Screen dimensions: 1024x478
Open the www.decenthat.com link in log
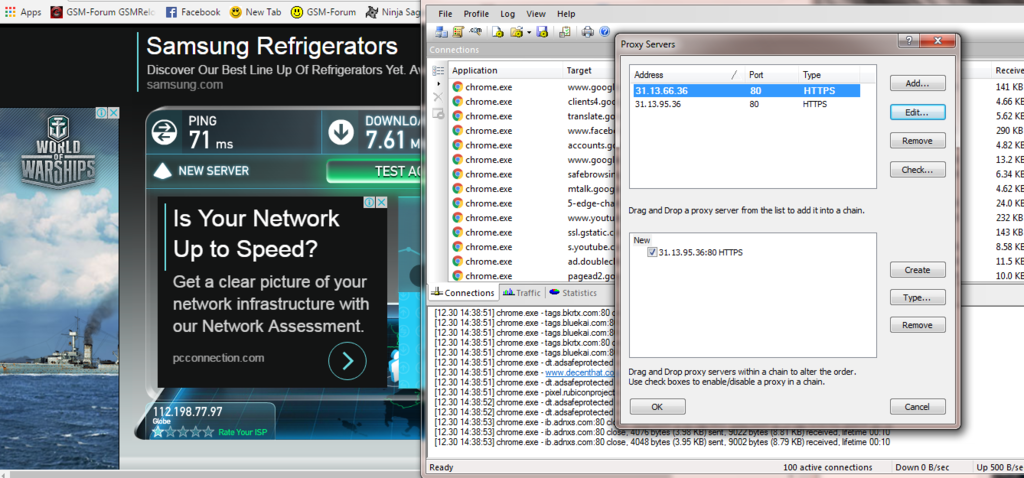coord(580,374)
